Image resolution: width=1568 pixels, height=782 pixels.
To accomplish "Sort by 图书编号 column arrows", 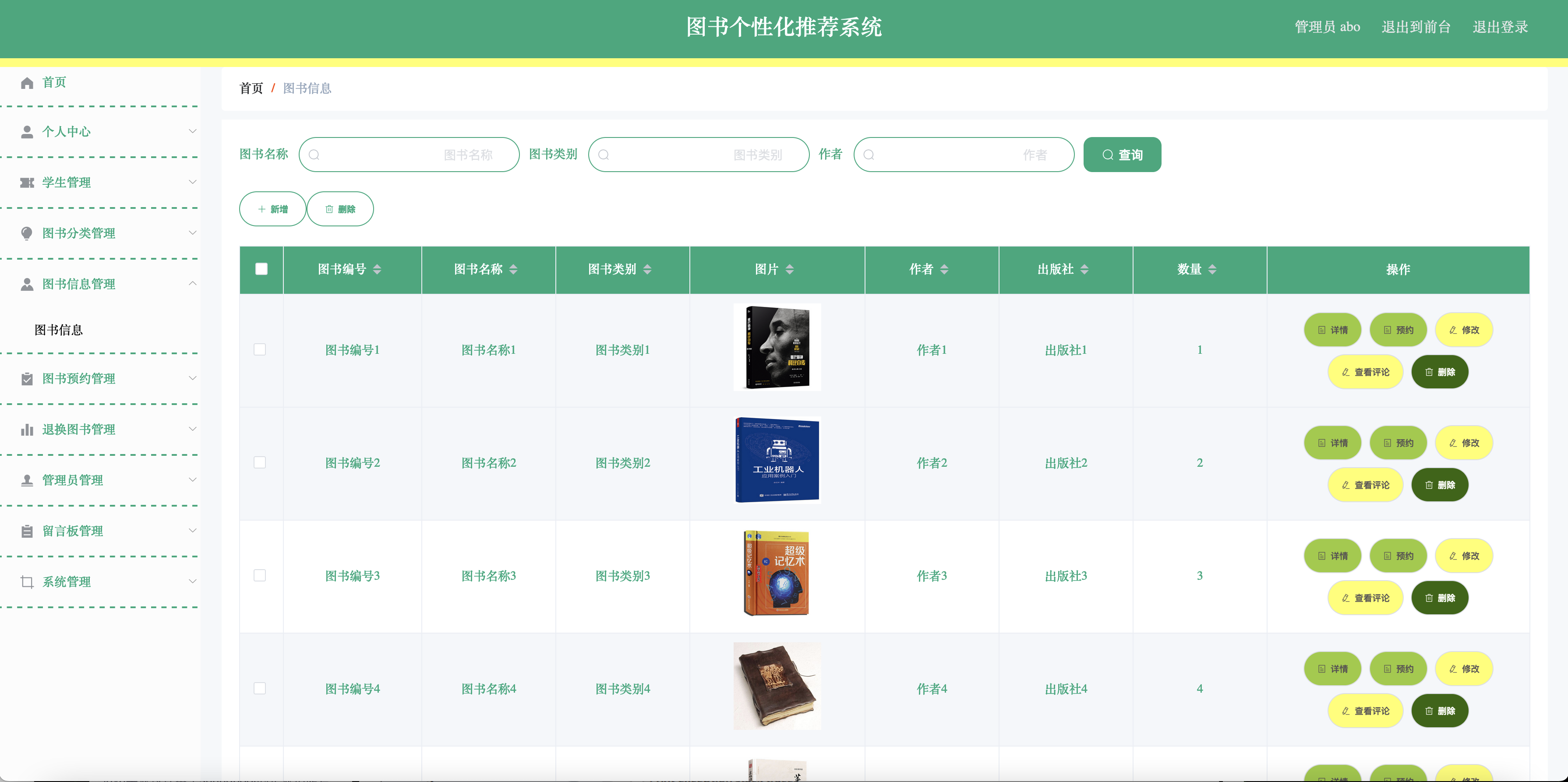I will pos(378,270).
